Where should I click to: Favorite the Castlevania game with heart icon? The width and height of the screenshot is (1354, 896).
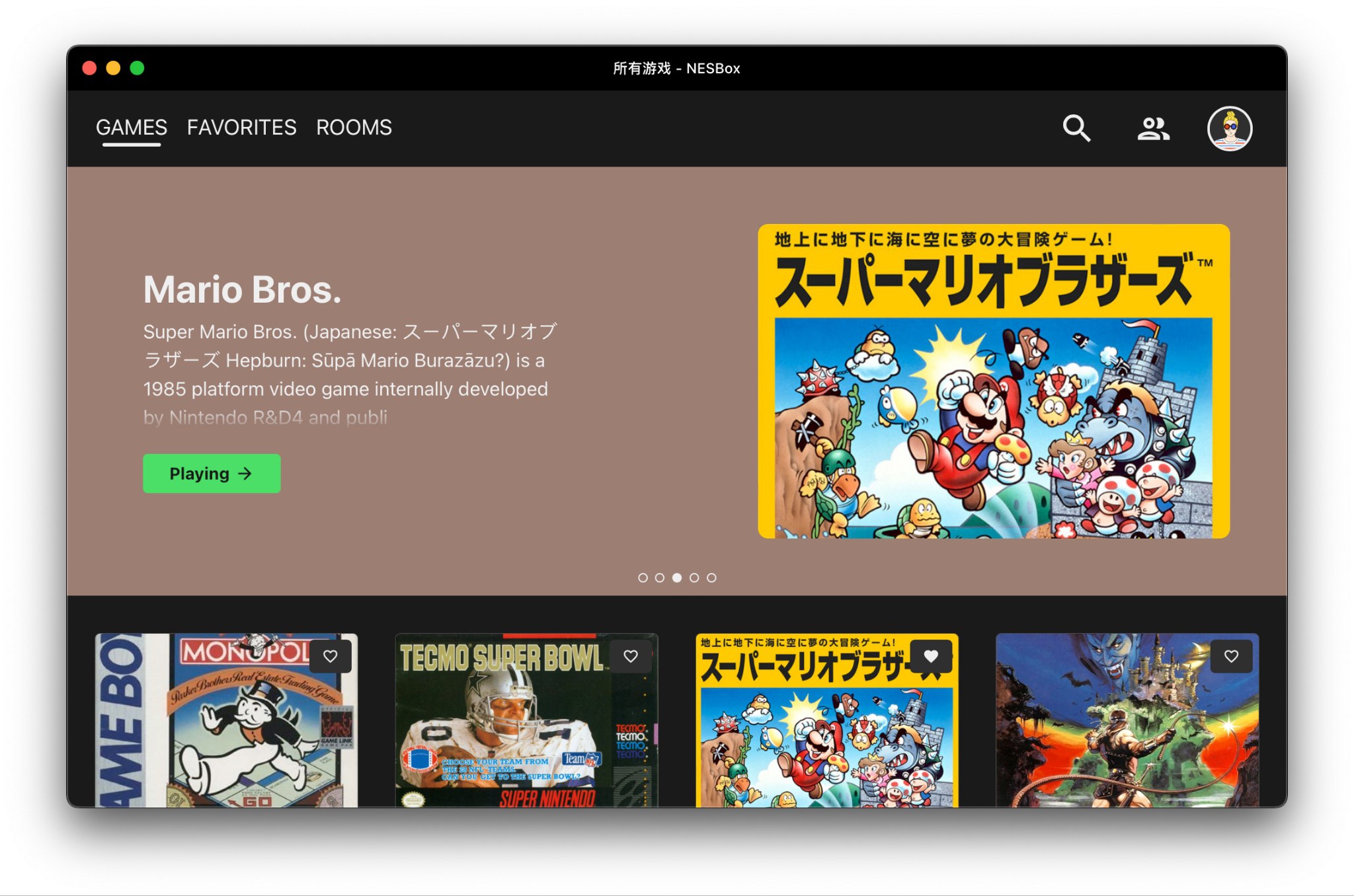click(1231, 656)
